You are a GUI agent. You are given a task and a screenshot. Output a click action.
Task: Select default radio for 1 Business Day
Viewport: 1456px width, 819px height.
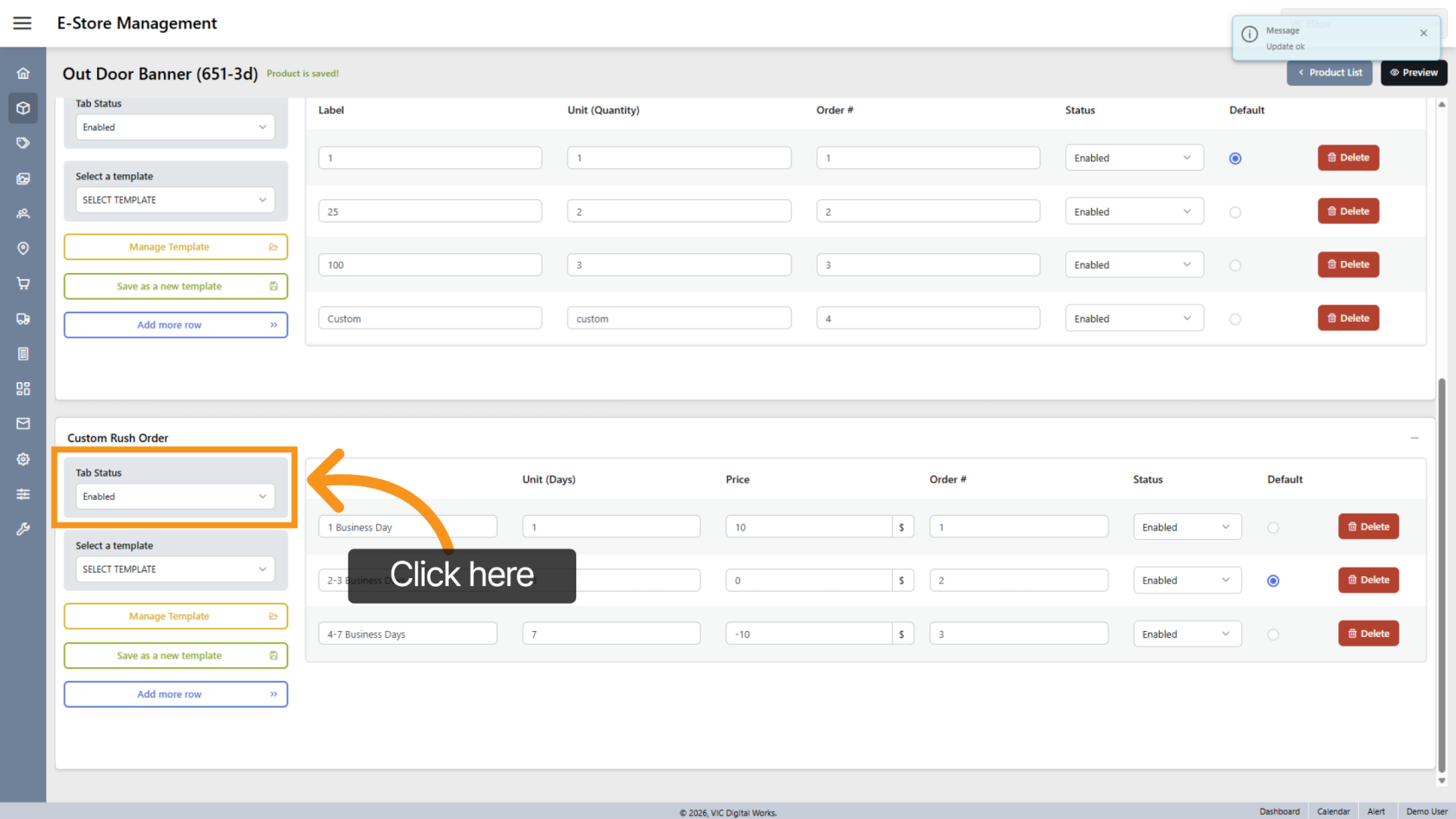point(1272,528)
